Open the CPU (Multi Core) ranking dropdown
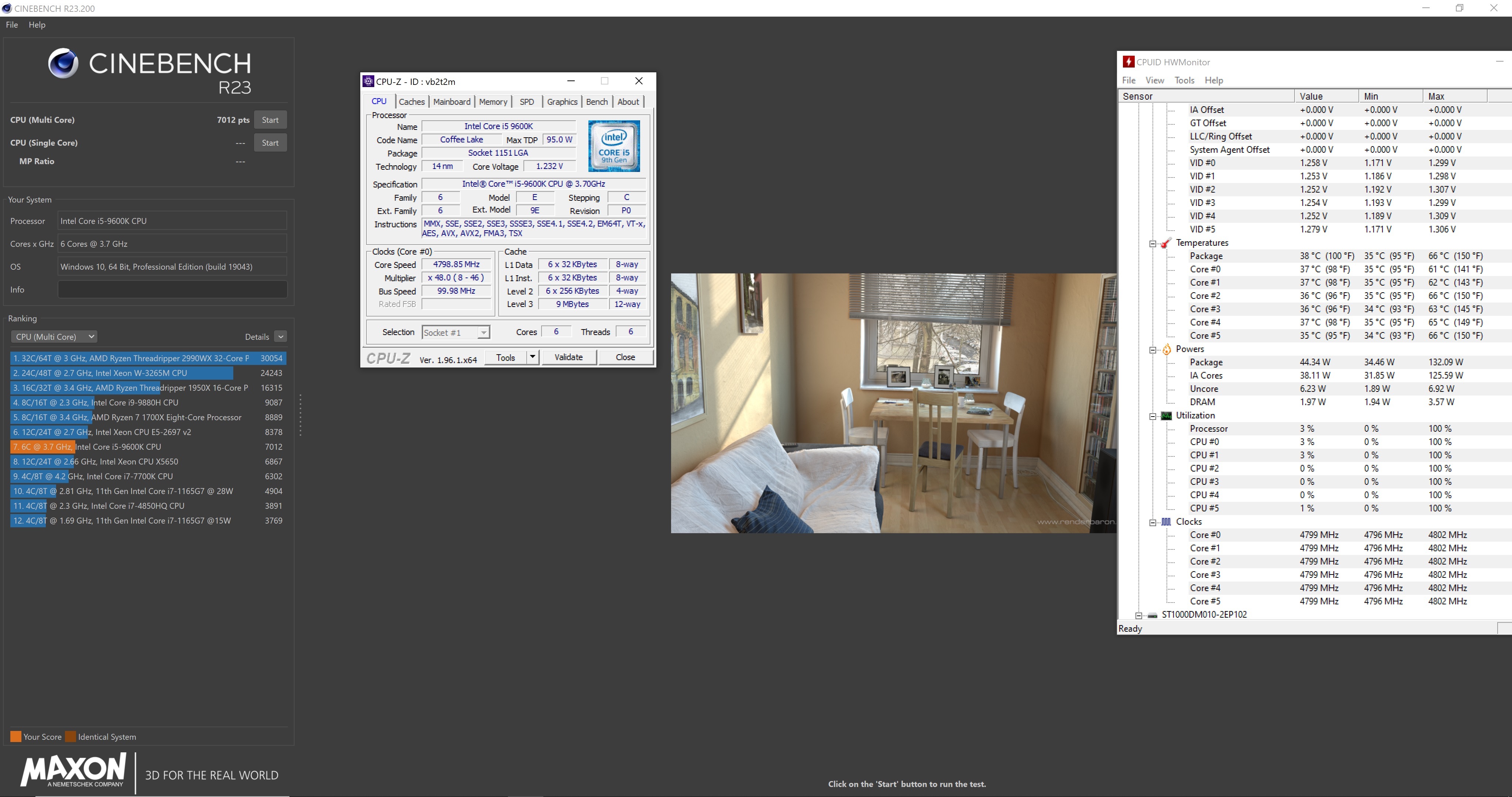 [x=54, y=337]
